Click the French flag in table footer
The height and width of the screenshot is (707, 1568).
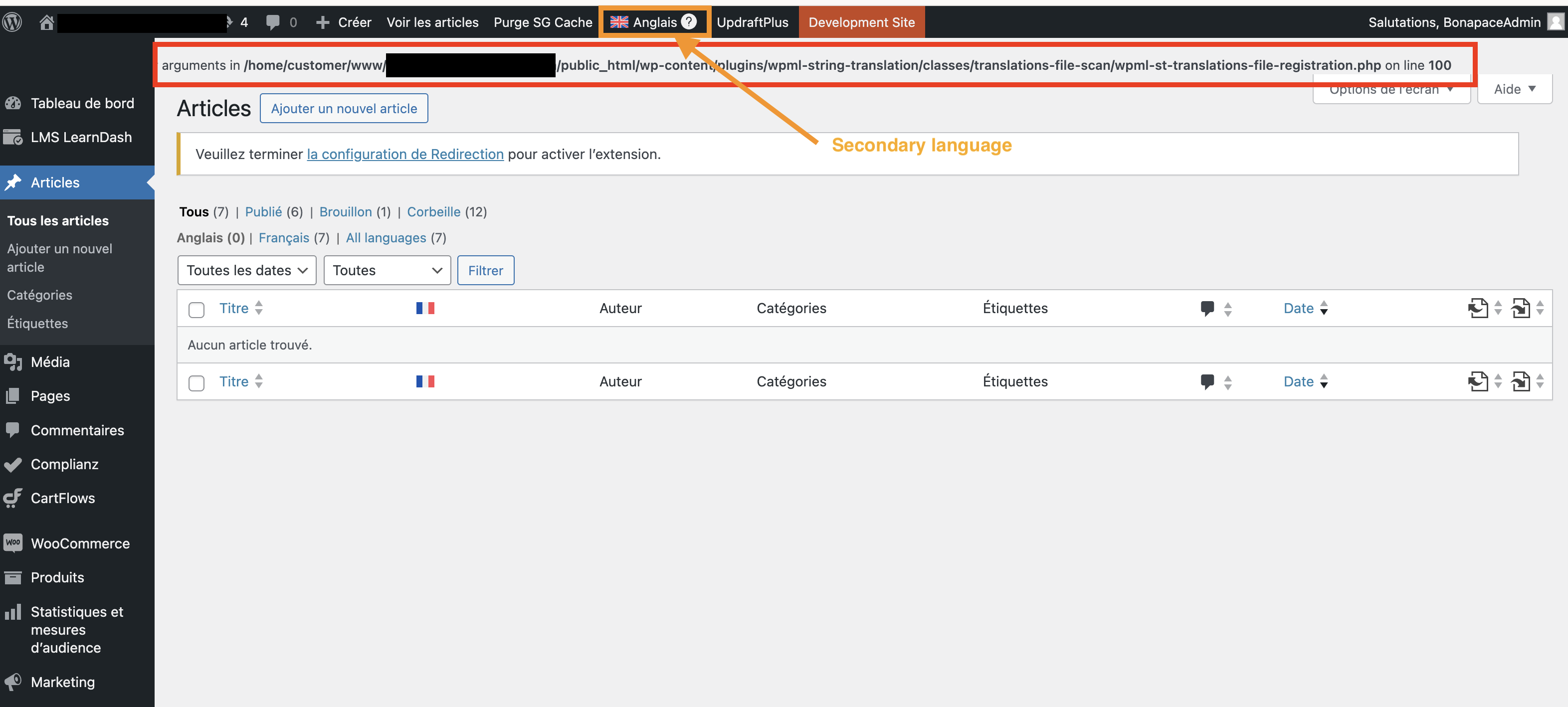pyautogui.click(x=425, y=381)
